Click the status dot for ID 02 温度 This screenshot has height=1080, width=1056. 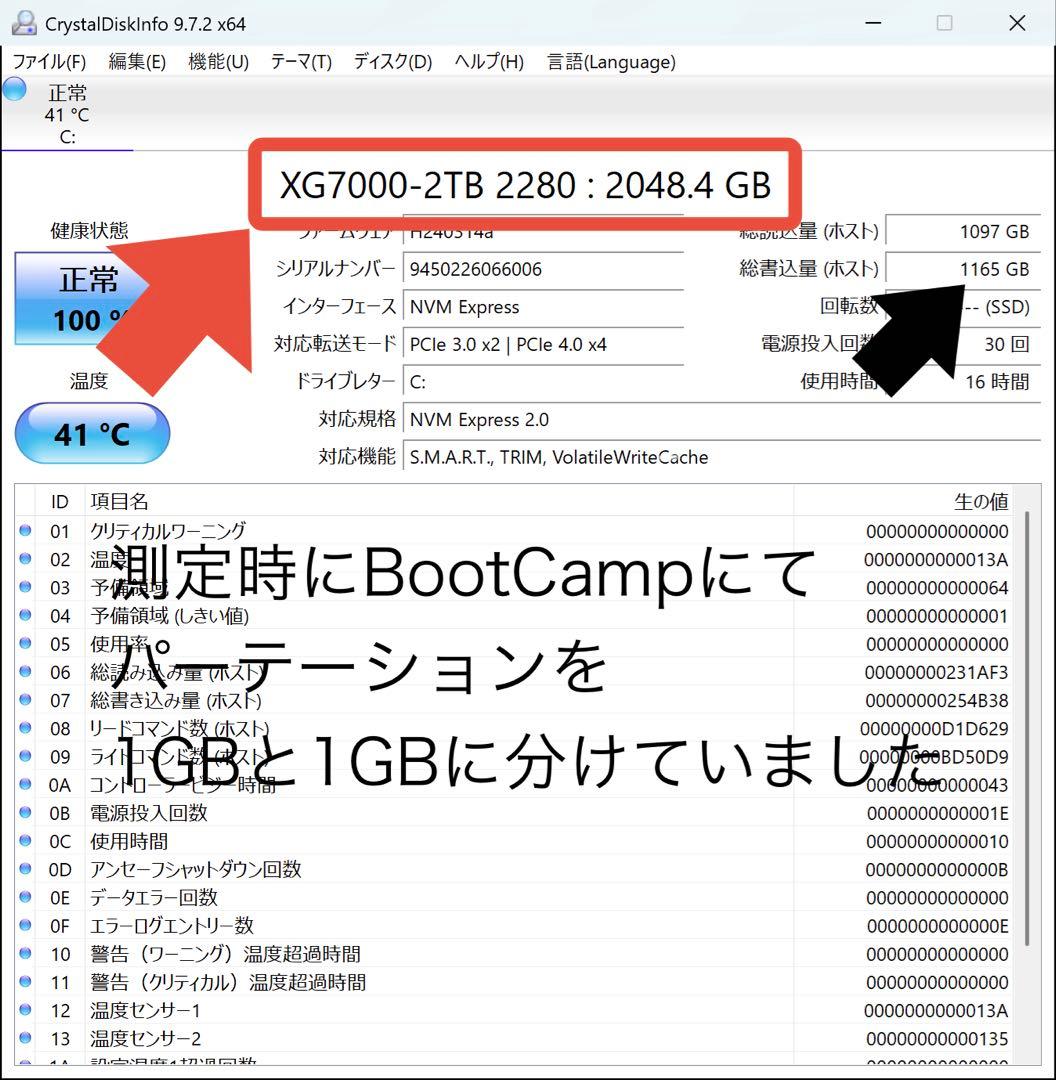pos(25,559)
